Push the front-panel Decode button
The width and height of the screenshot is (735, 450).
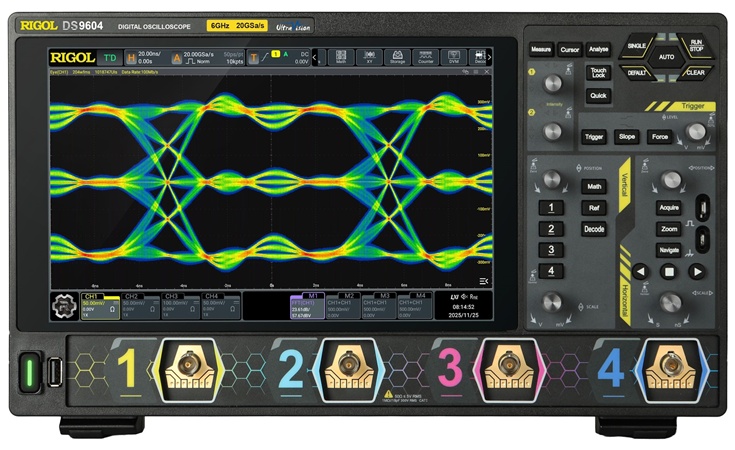[594, 229]
